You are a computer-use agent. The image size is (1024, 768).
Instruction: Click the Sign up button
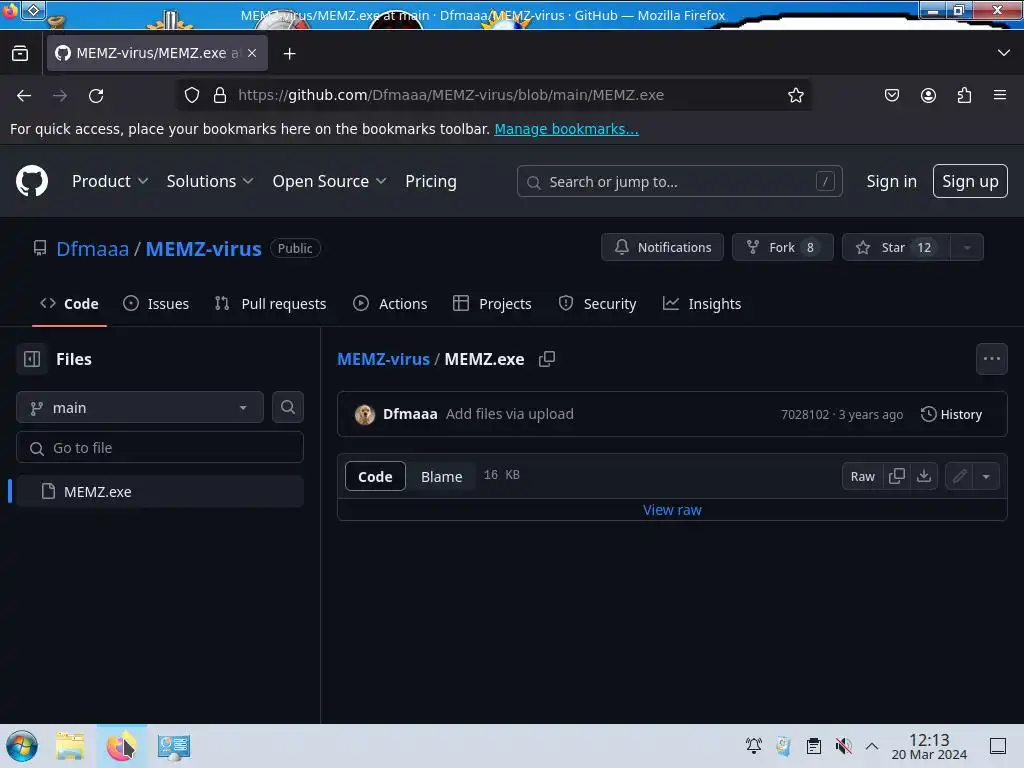970,181
